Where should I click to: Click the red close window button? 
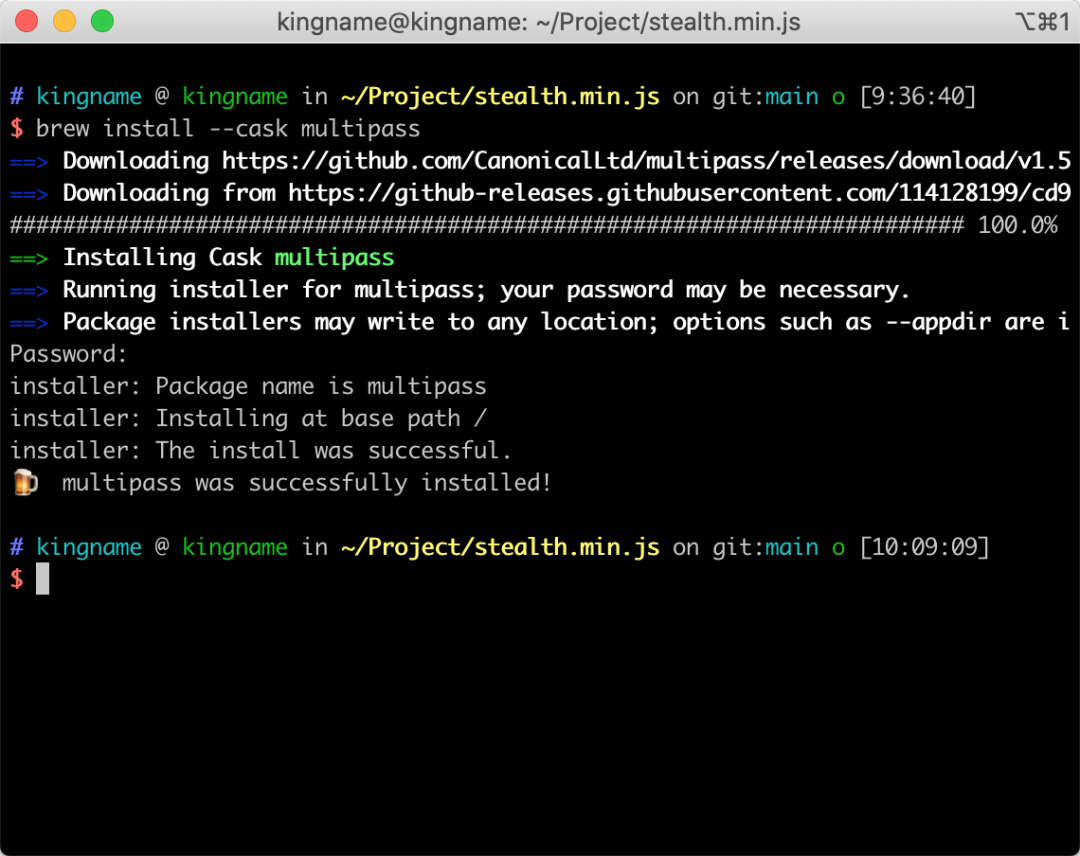coord(26,21)
